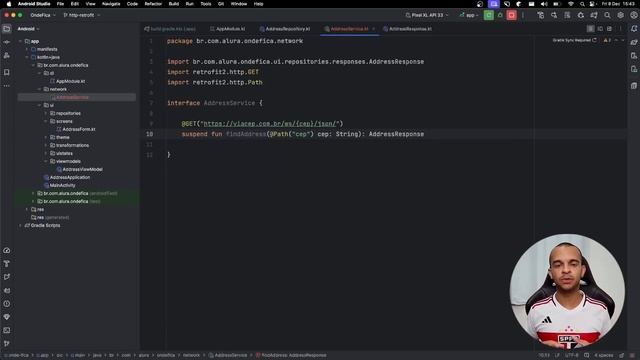Switch editor to design view mode
The width and height of the screenshot is (640, 360).
pyautogui.click(x=609, y=29)
